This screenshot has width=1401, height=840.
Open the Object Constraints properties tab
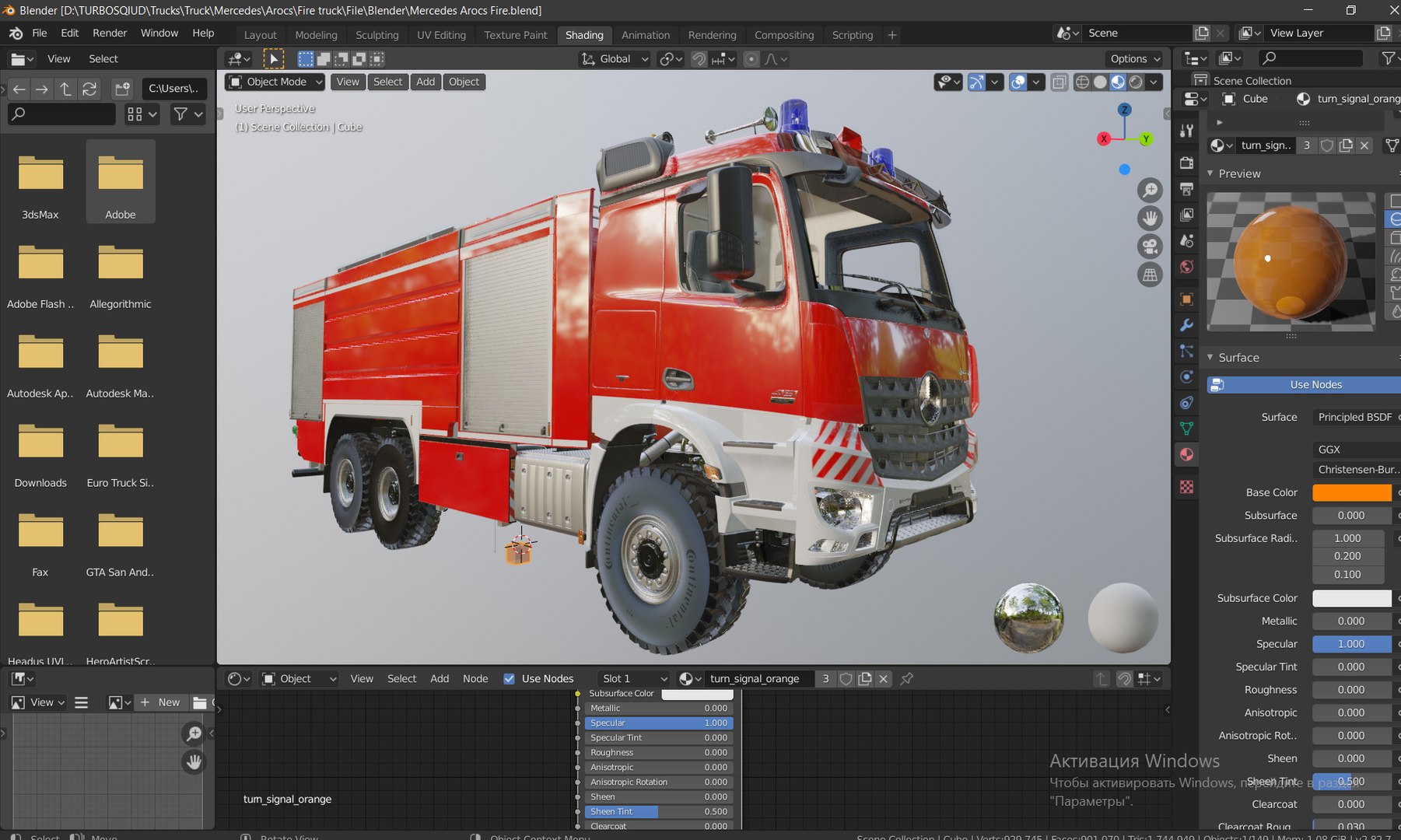(1186, 403)
